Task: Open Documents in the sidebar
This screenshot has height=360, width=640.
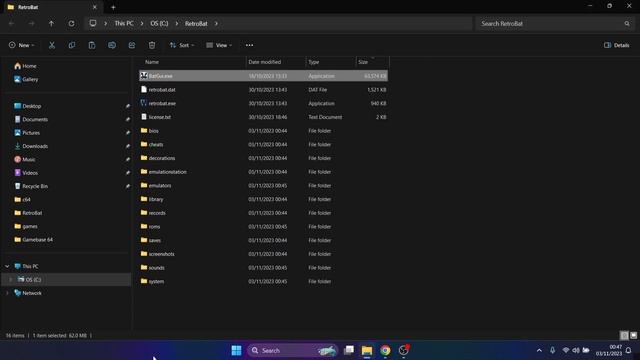Action: click(31, 120)
